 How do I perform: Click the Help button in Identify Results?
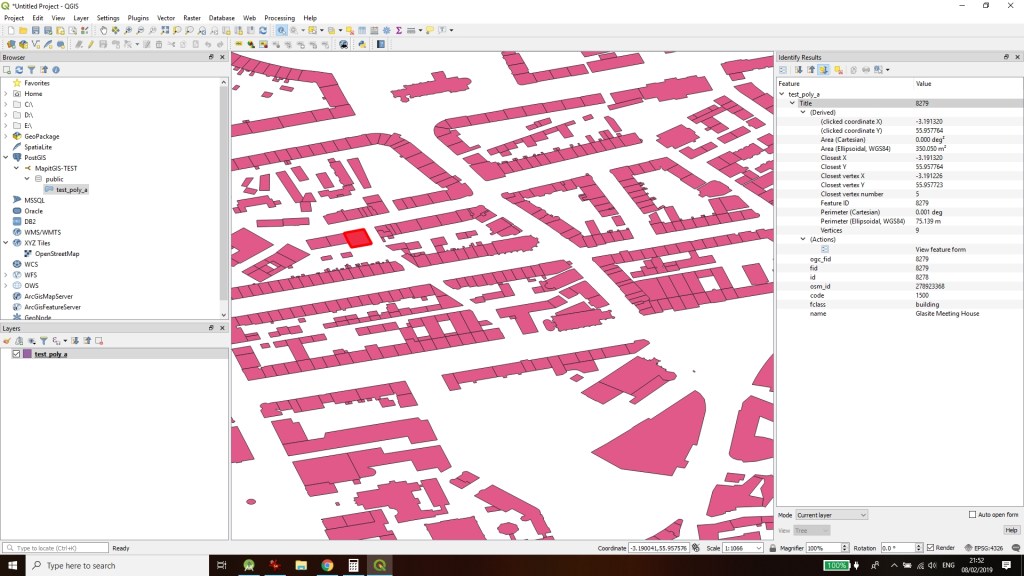tap(1011, 530)
